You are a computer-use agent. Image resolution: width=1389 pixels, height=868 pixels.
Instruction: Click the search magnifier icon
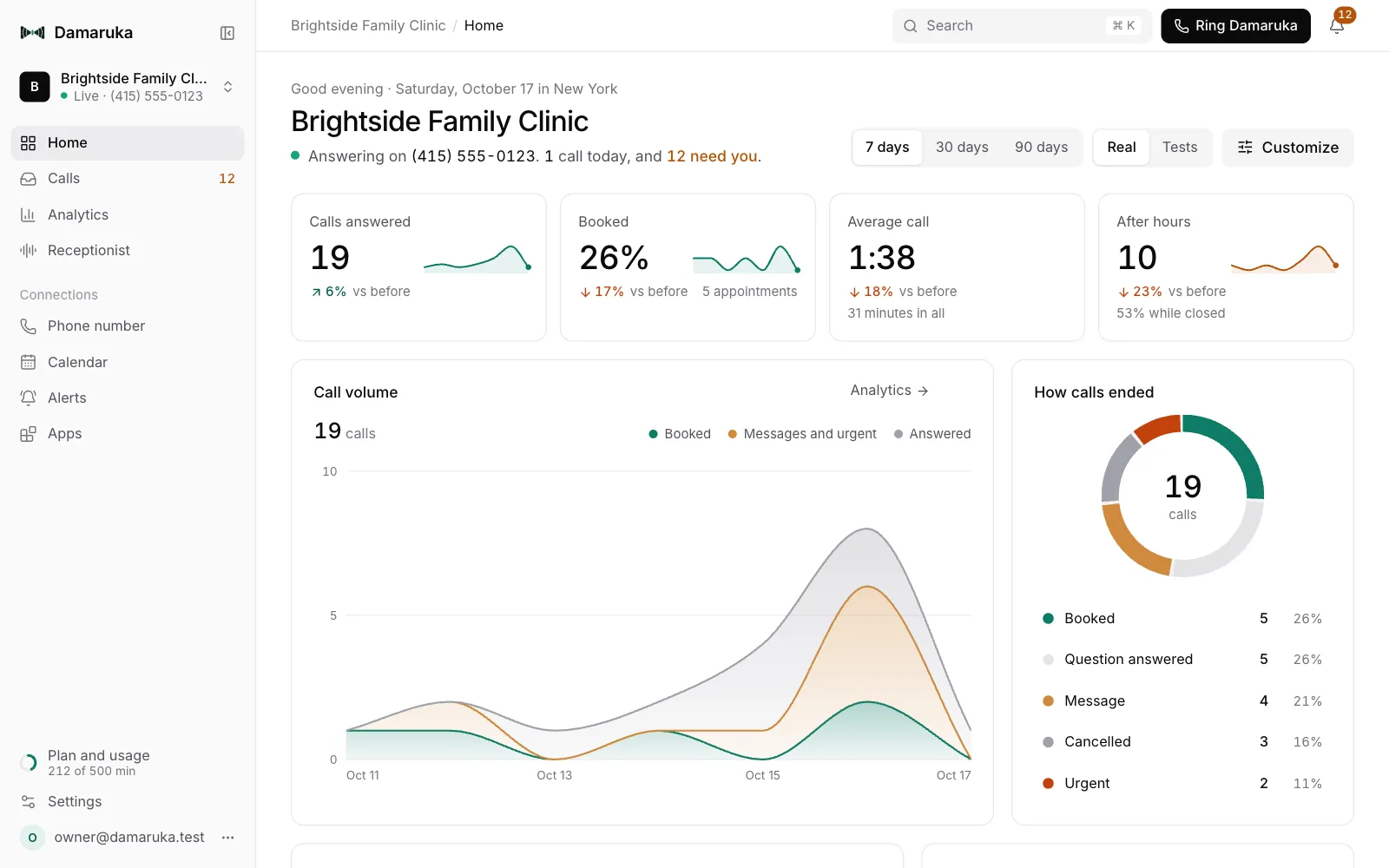point(910,26)
